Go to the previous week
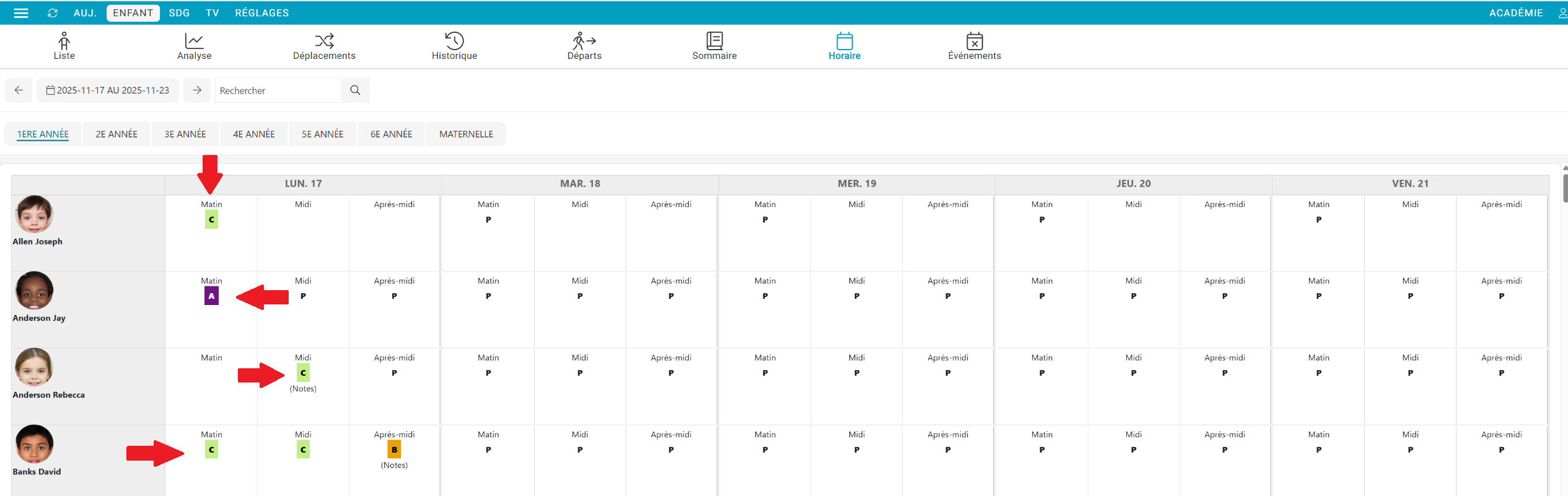This screenshot has width=1568, height=496. coord(19,91)
